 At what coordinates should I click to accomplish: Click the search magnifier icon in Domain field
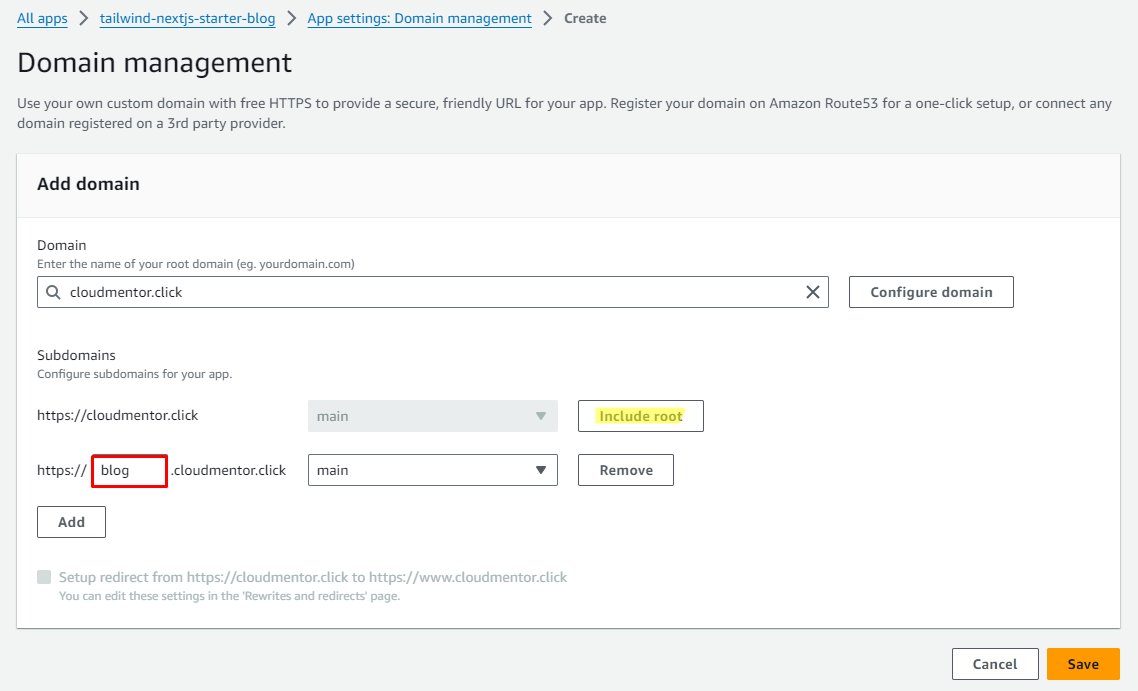[x=53, y=292]
